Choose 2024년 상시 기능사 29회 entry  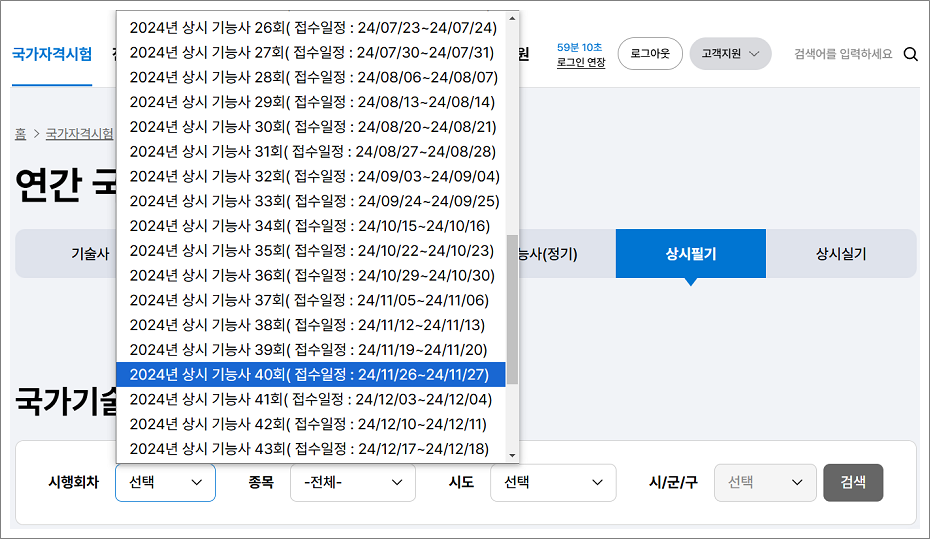pyautogui.click(x=311, y=102)
